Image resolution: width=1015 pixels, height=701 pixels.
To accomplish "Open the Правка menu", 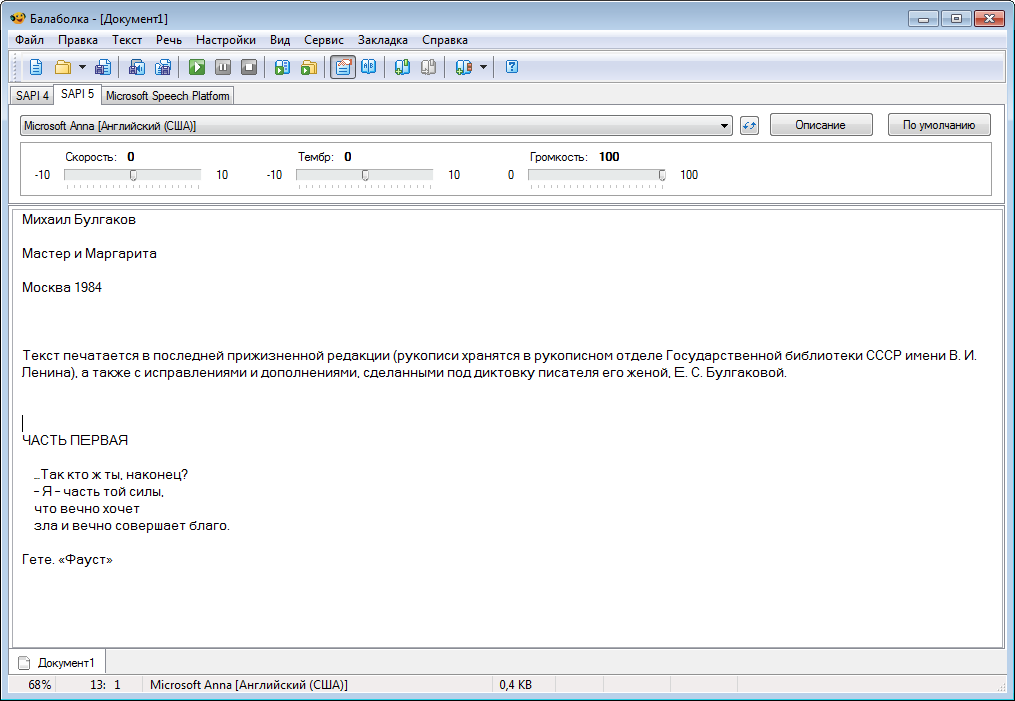I will [x=78, y=40].
